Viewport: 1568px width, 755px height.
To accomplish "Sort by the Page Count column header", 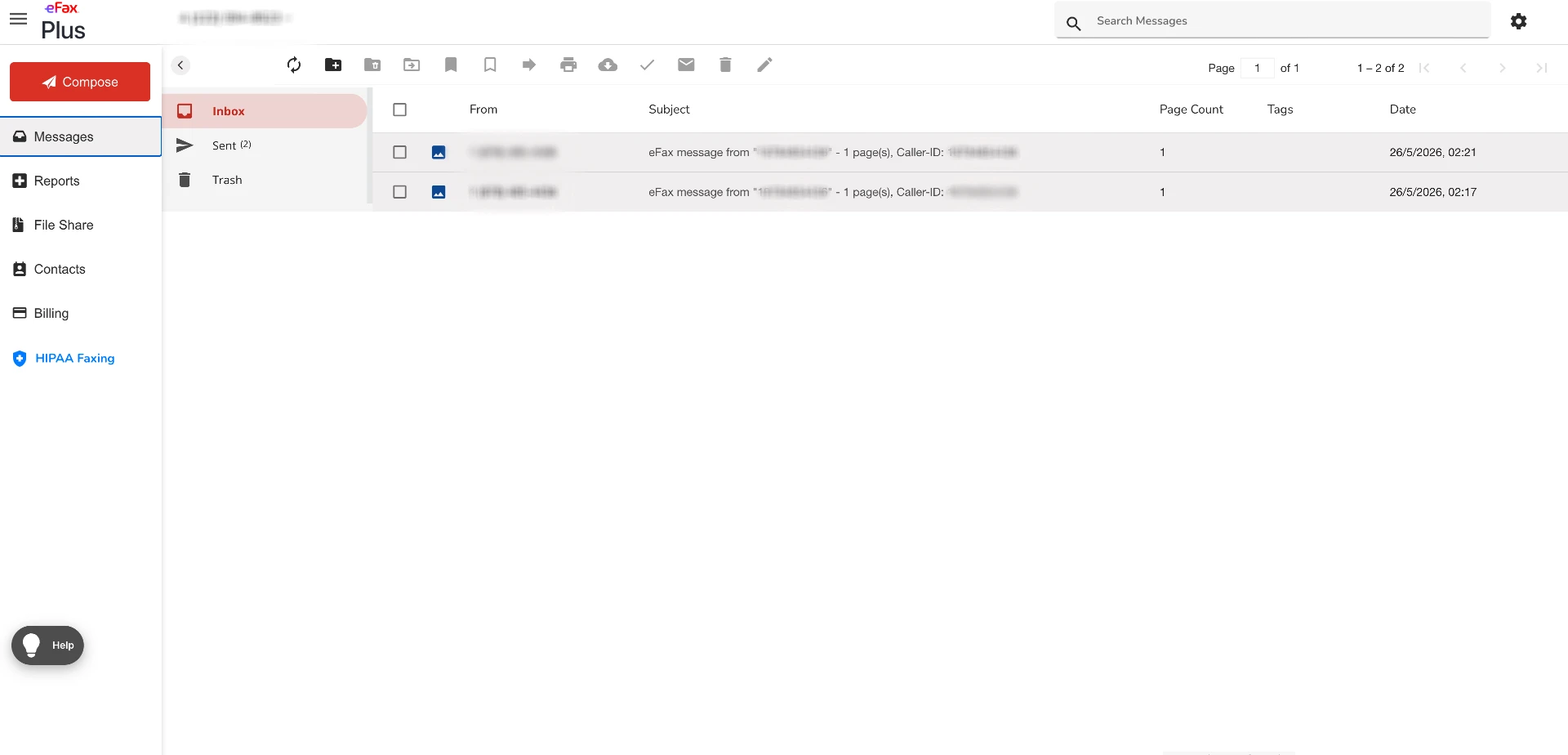I will [x=1191, y=109].
